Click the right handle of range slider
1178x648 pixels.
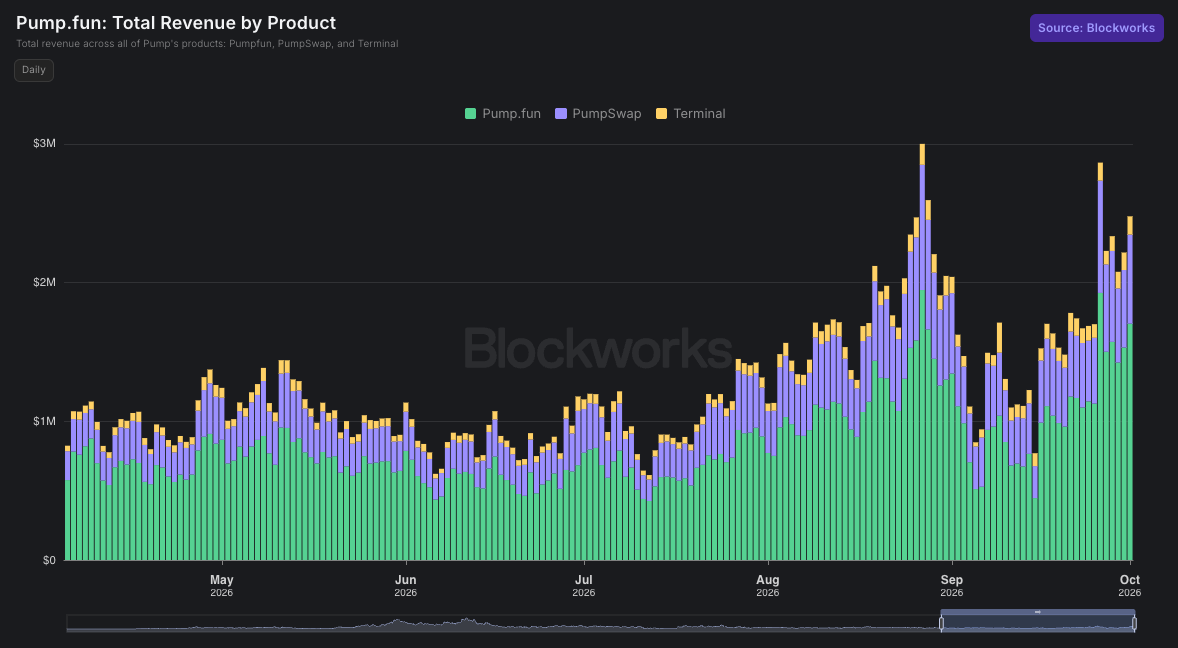click(1134, 623)
